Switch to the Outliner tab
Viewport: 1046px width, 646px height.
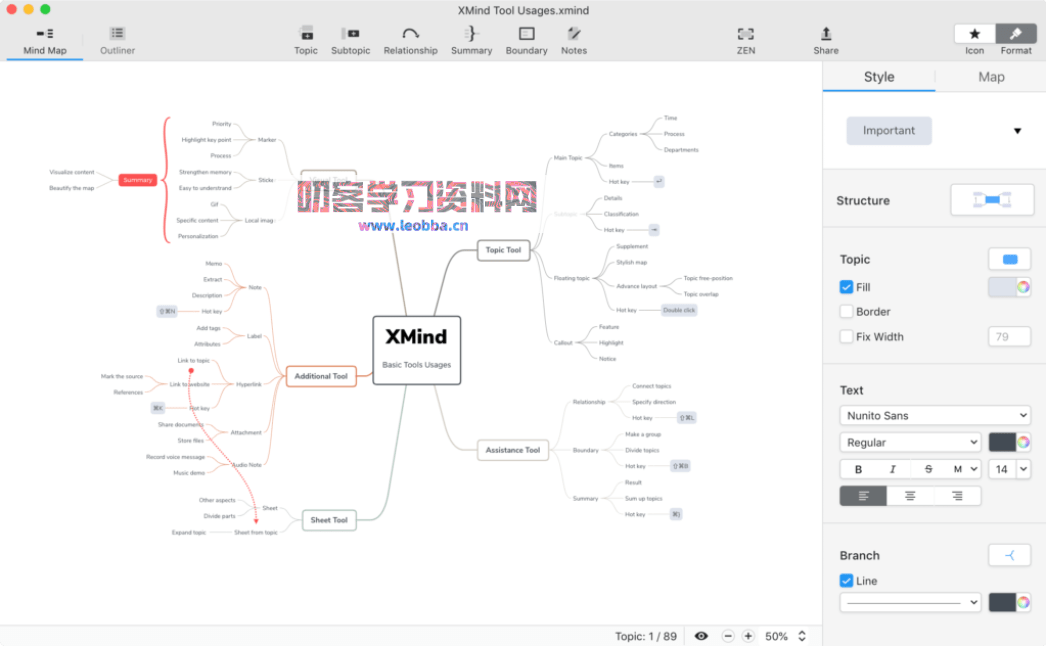116,40
